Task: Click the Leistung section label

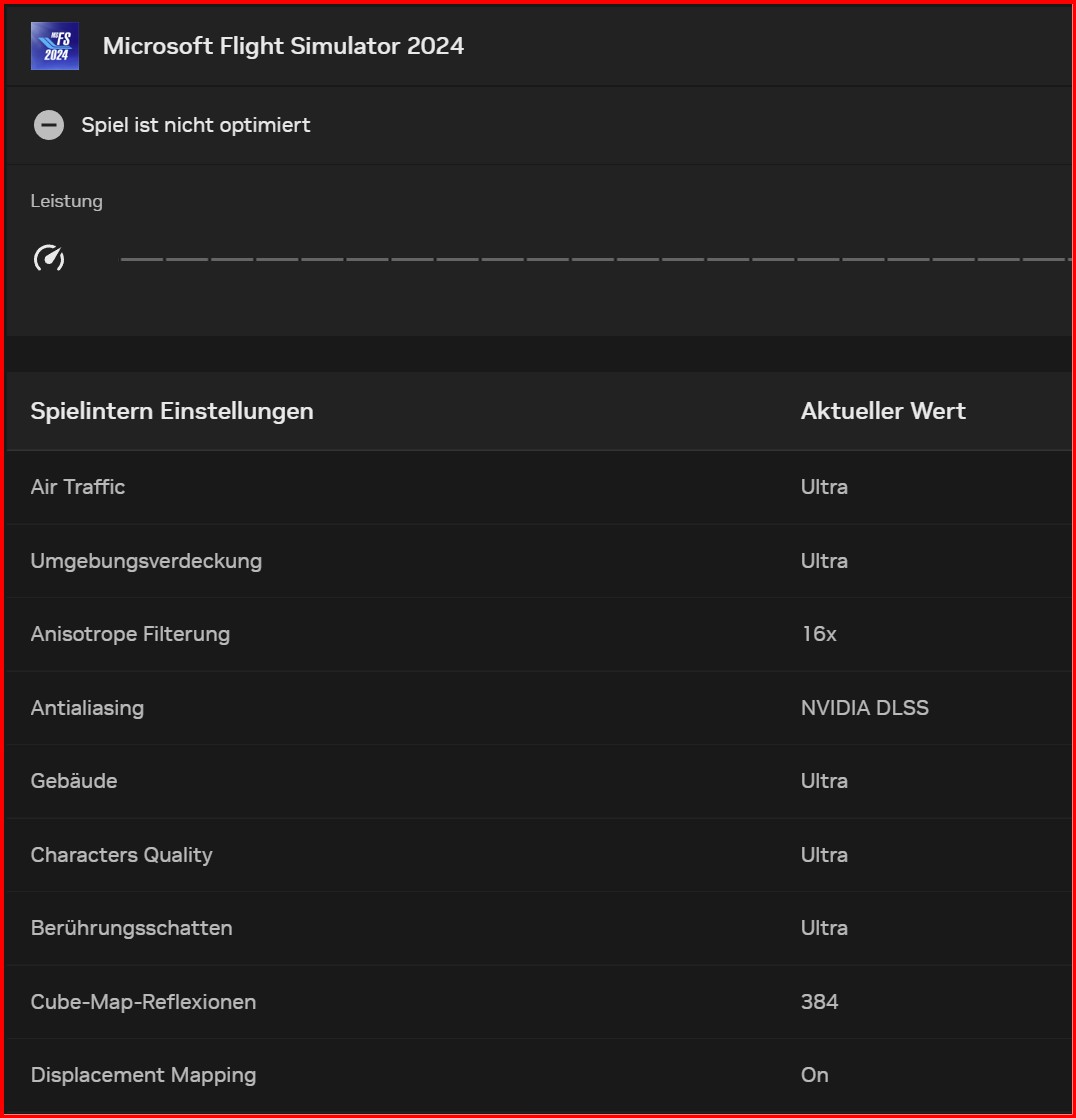Action: coord(66,201)
